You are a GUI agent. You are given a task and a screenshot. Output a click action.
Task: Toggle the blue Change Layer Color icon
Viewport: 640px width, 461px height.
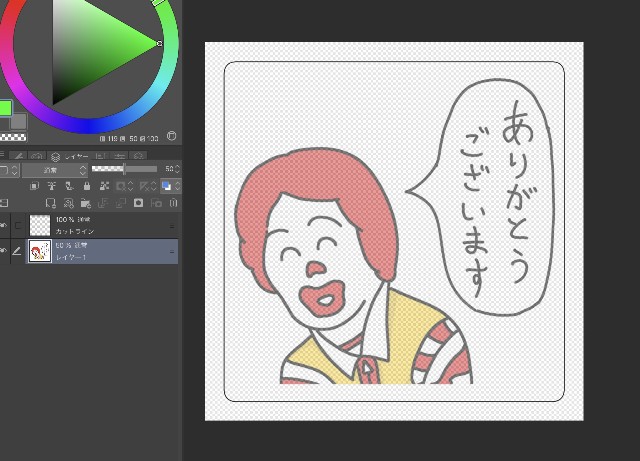click(167, 186)
